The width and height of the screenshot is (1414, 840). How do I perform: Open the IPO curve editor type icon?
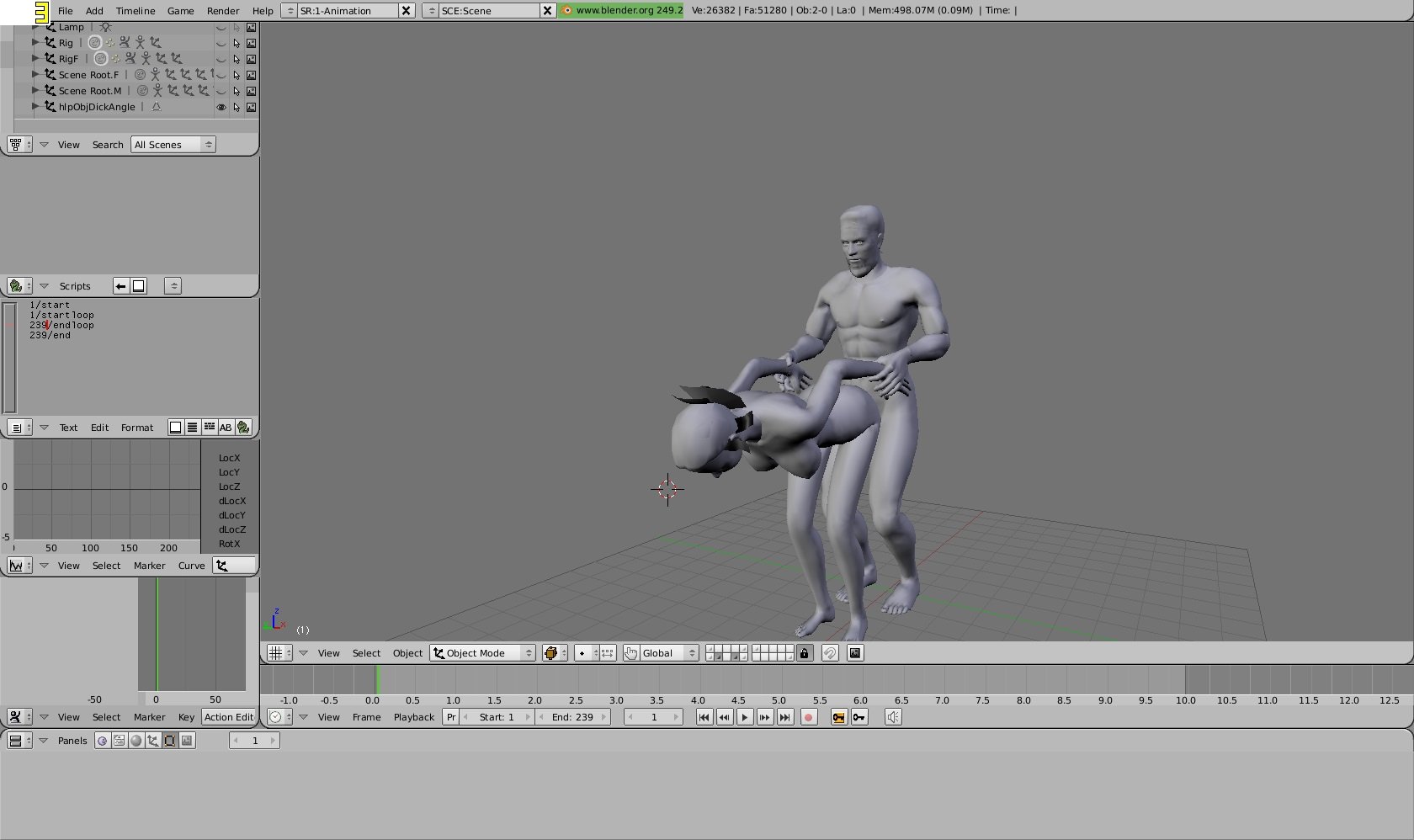pos(19,566)
